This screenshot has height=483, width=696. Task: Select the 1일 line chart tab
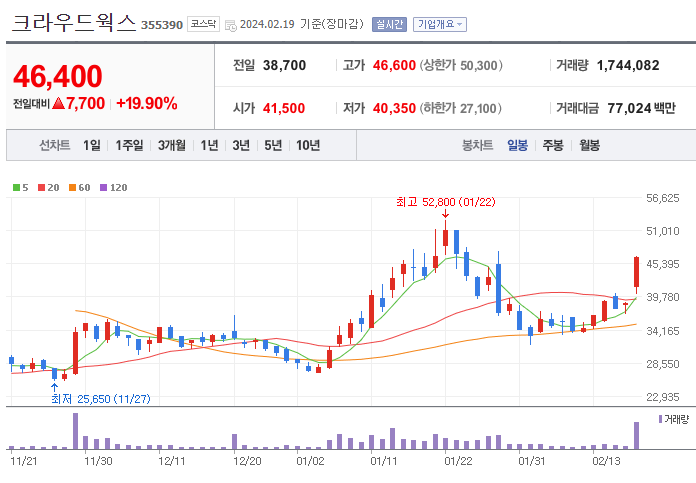click(92, 145)
